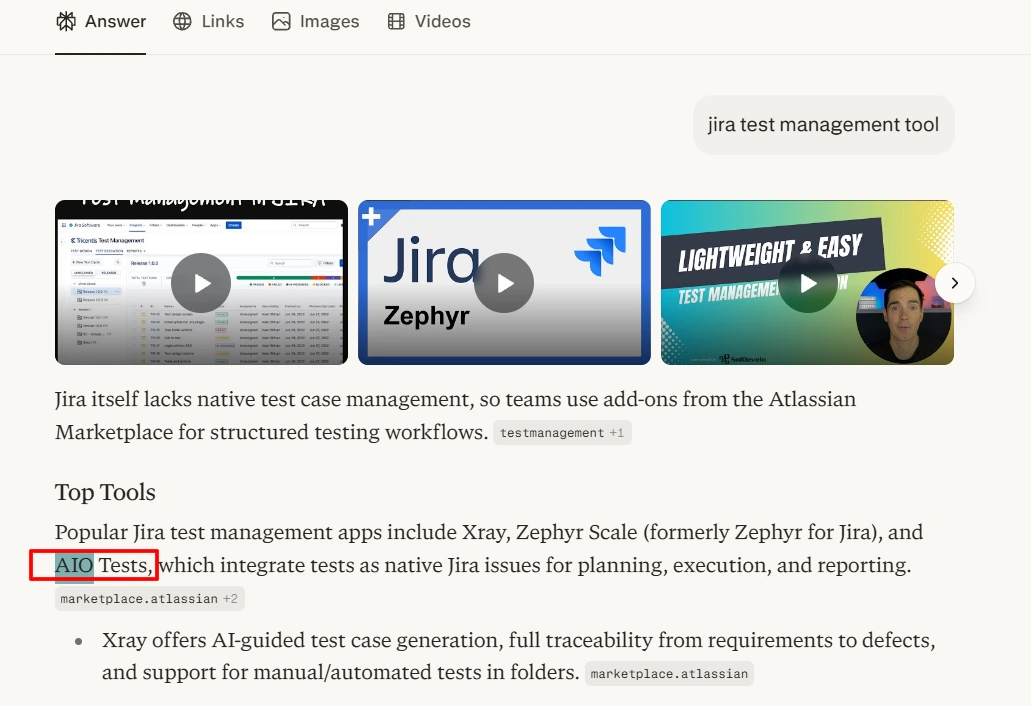Click the query bubble 'jira test management tool'
The image size is (1031, 706).
tap(823, 125)
